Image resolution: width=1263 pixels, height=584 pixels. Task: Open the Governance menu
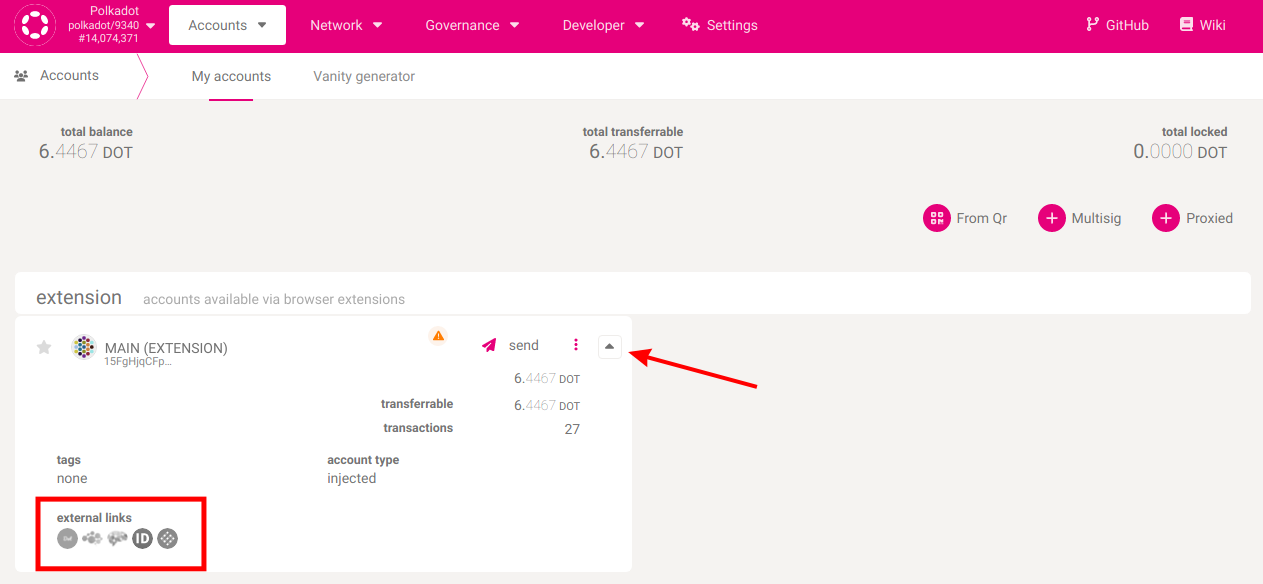[472, 25]
